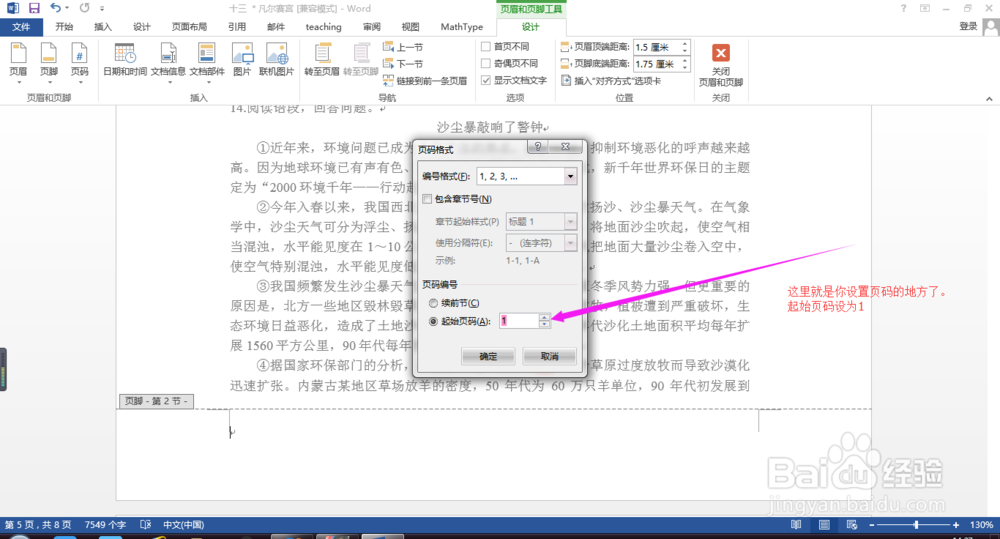The width and height of the screenshot is (1000, 539).
Task: Click the 取消 cancel button
Action: click(549, 356)
